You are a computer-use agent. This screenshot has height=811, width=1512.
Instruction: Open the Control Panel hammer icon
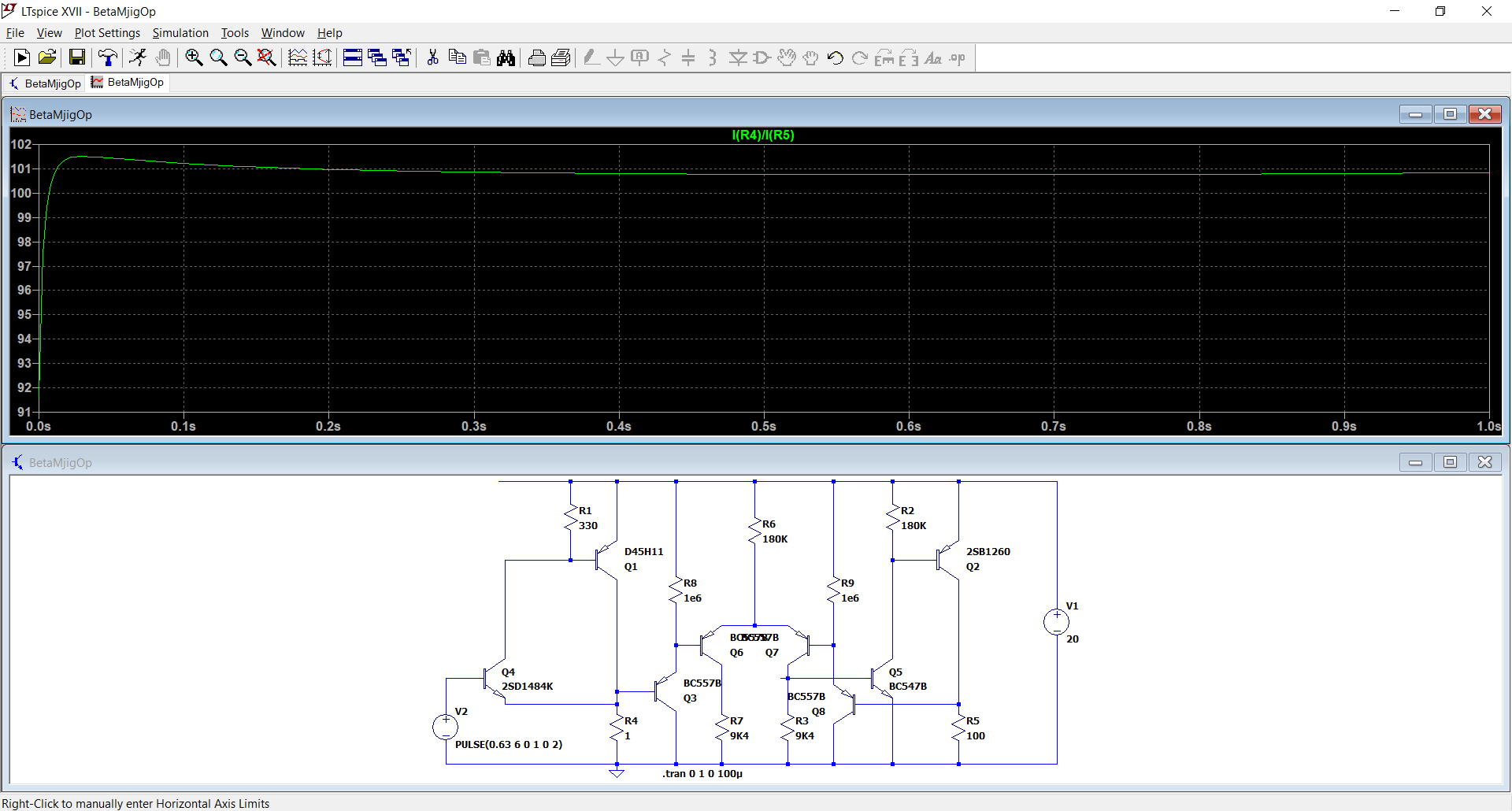[x=108, y=57]
